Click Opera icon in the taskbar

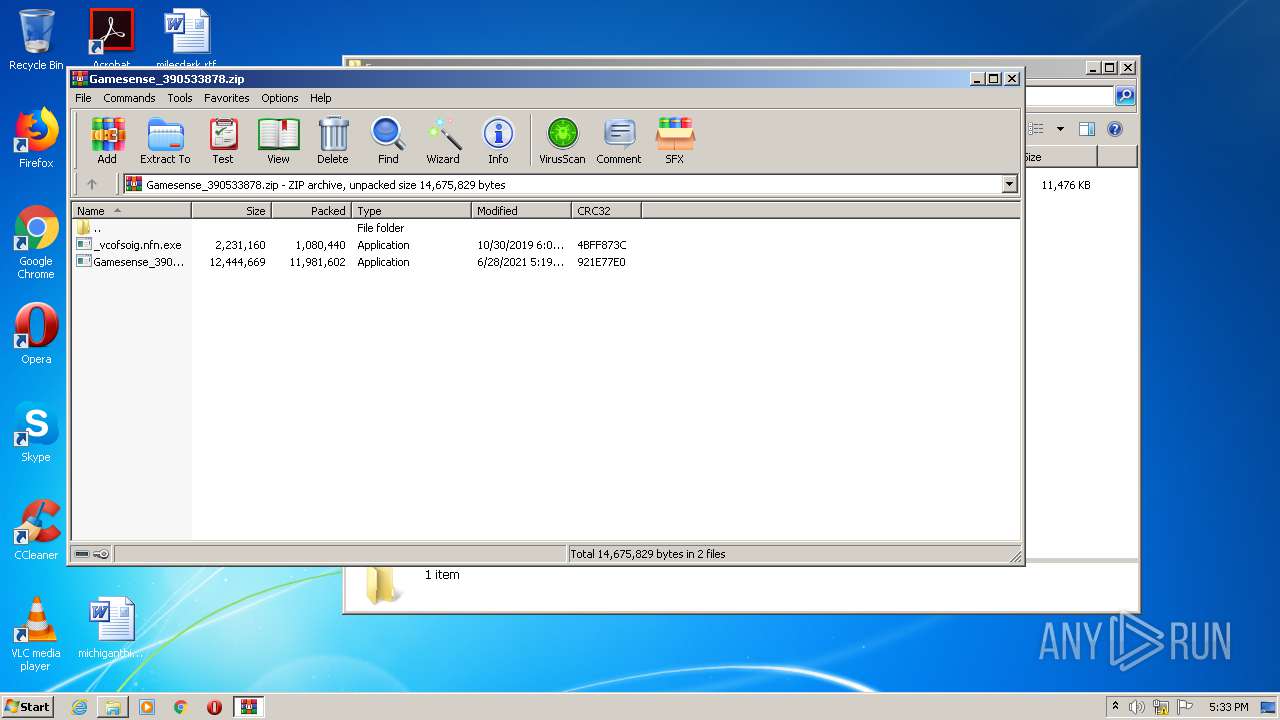tap(214, 707)
